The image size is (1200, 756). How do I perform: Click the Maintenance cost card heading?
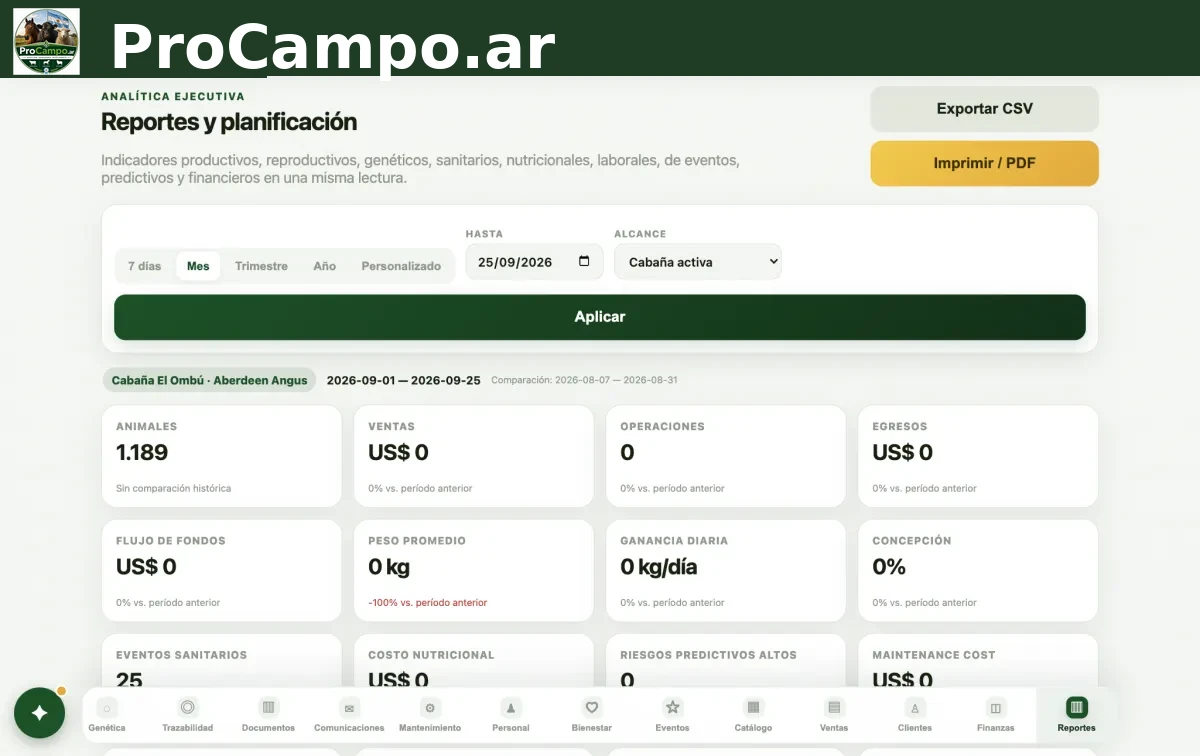coord(934,655)
